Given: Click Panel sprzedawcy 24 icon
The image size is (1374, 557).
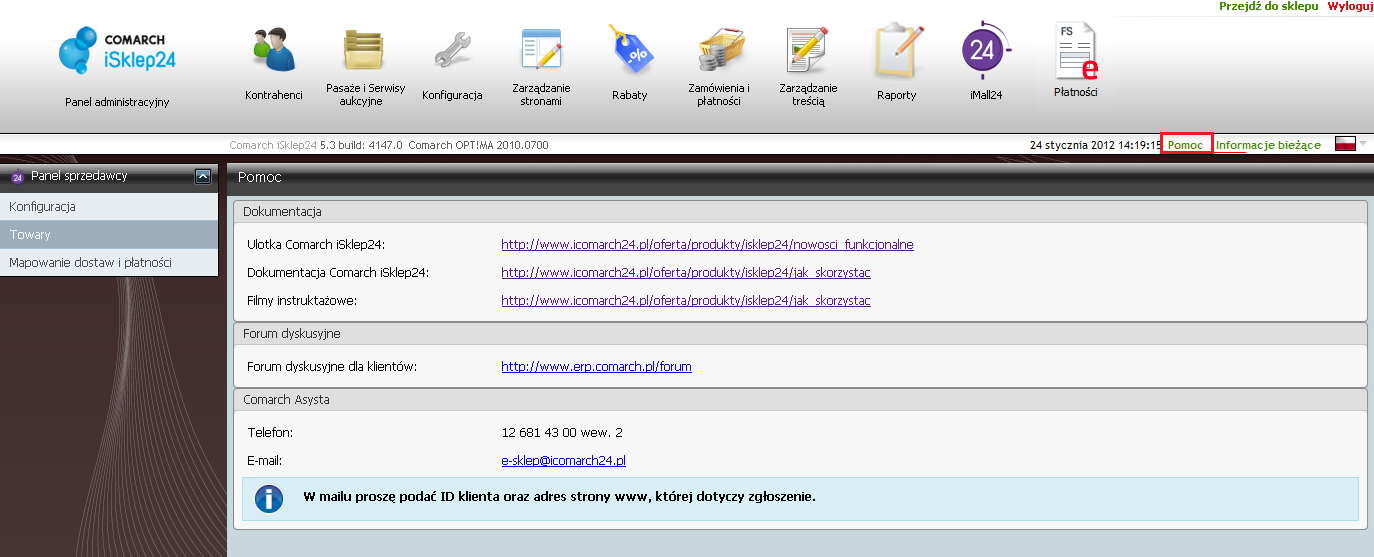Looking at the screenshot, I should pyautogui.click(x=17, y=177).
